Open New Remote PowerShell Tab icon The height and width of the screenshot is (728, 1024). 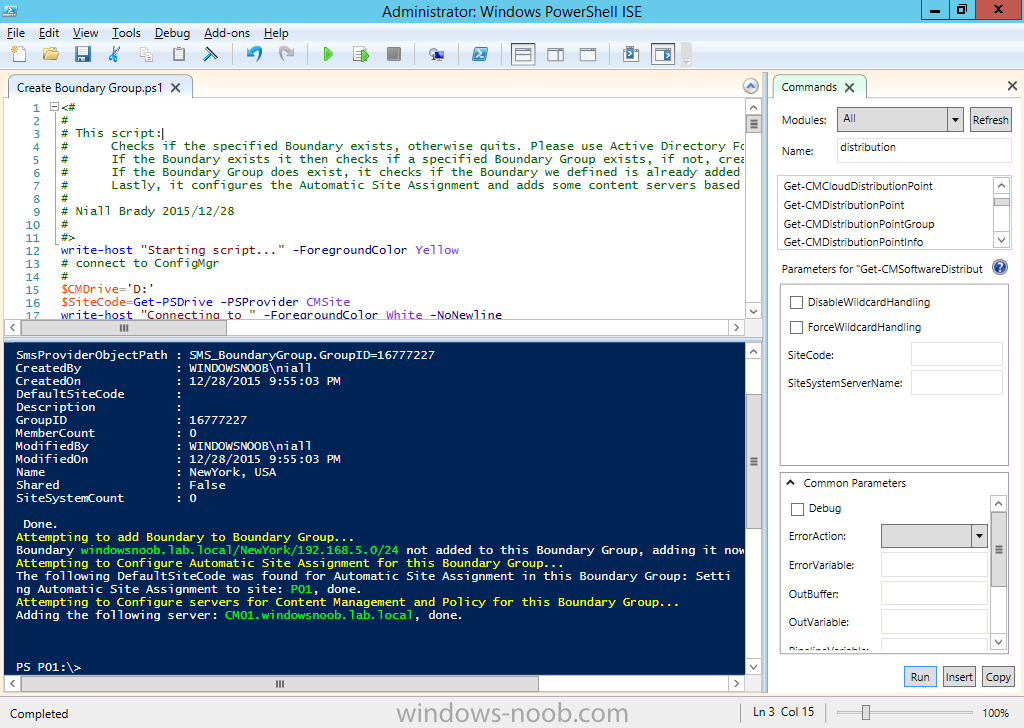click(x=436, y=54)
